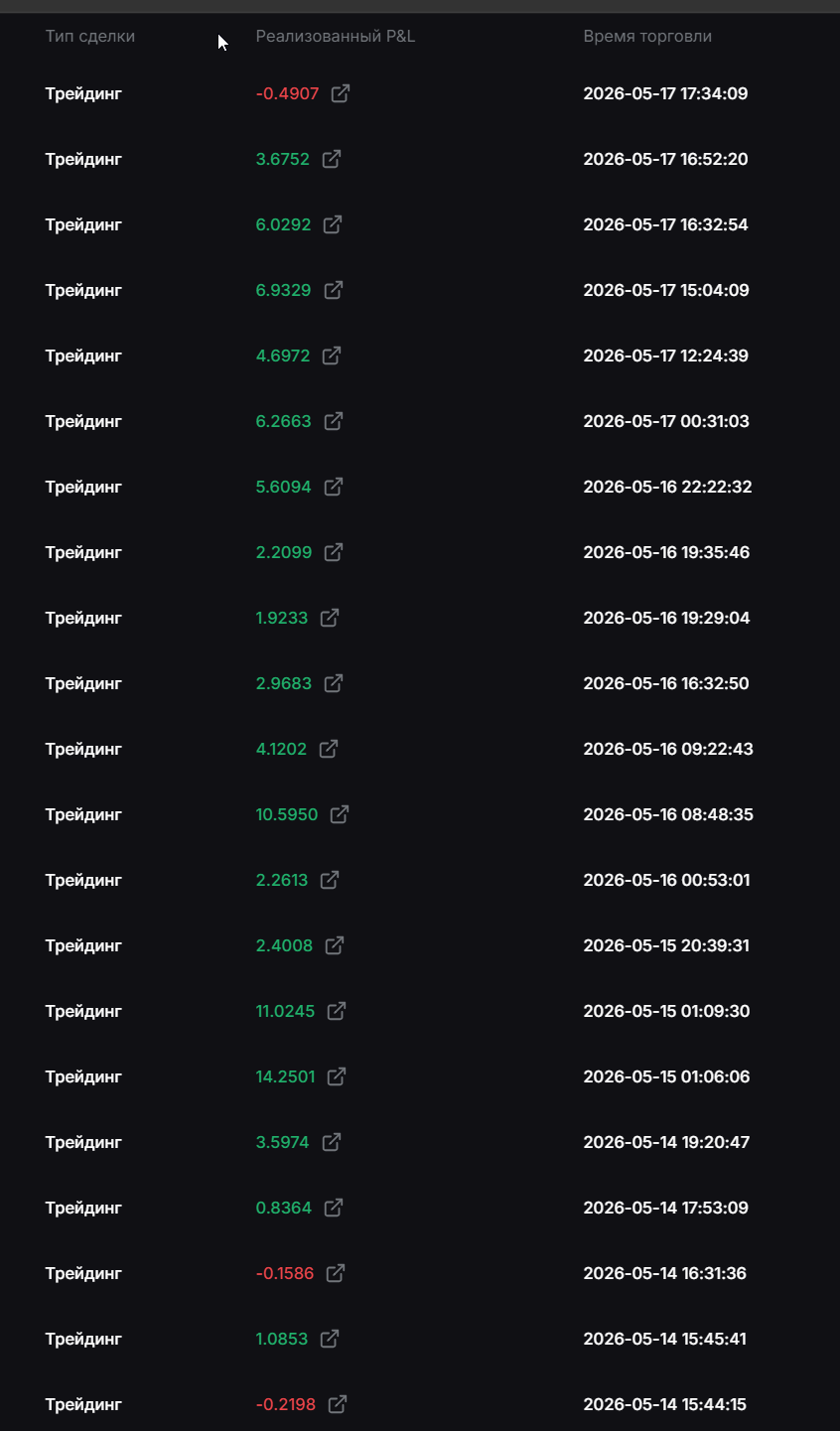Open link icon beside -0.1586 loss
The height and width of the screenshot is (1431, 840).
point(336,1273)
